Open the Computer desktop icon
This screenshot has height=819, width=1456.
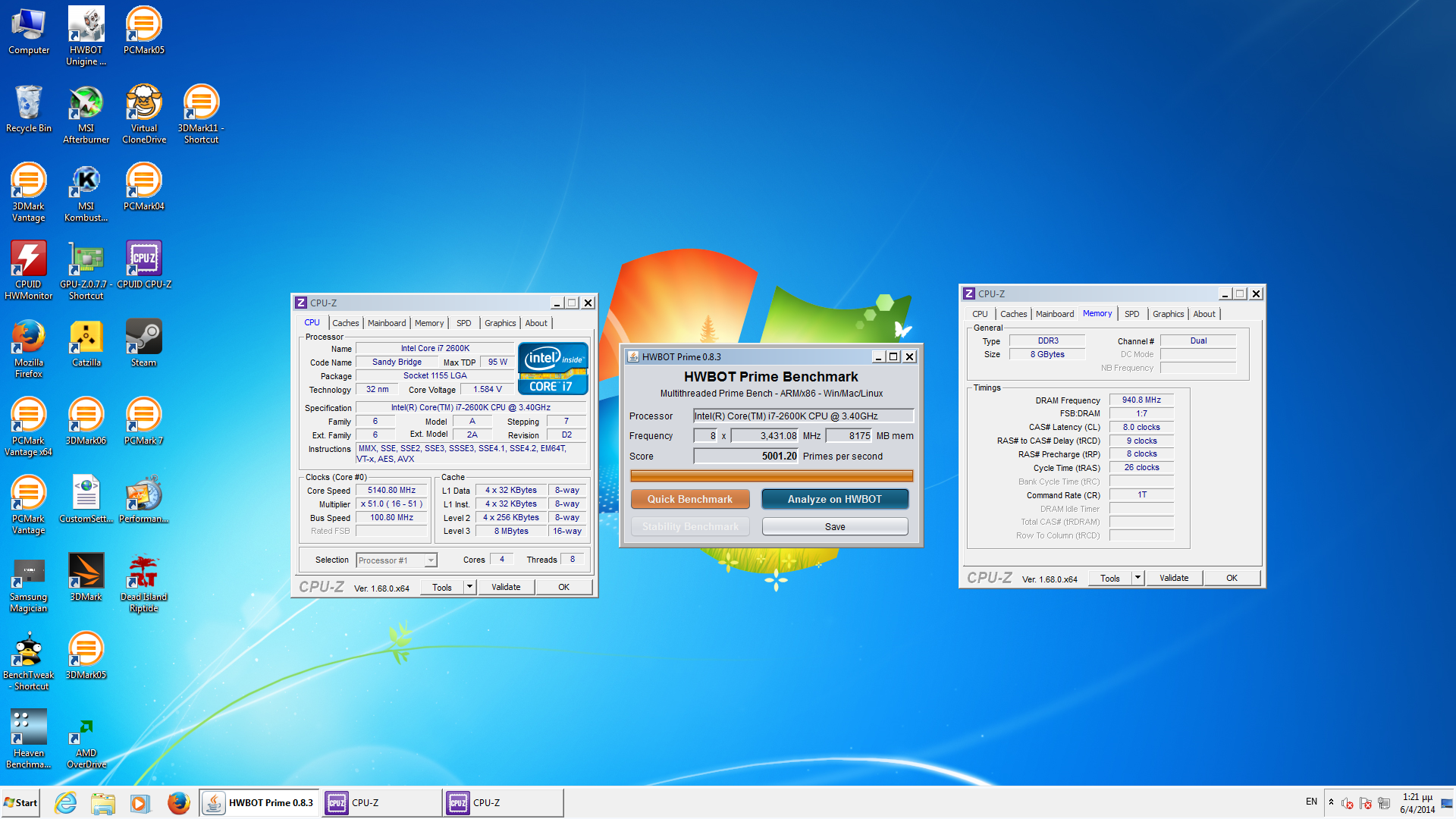pos(29,30)
